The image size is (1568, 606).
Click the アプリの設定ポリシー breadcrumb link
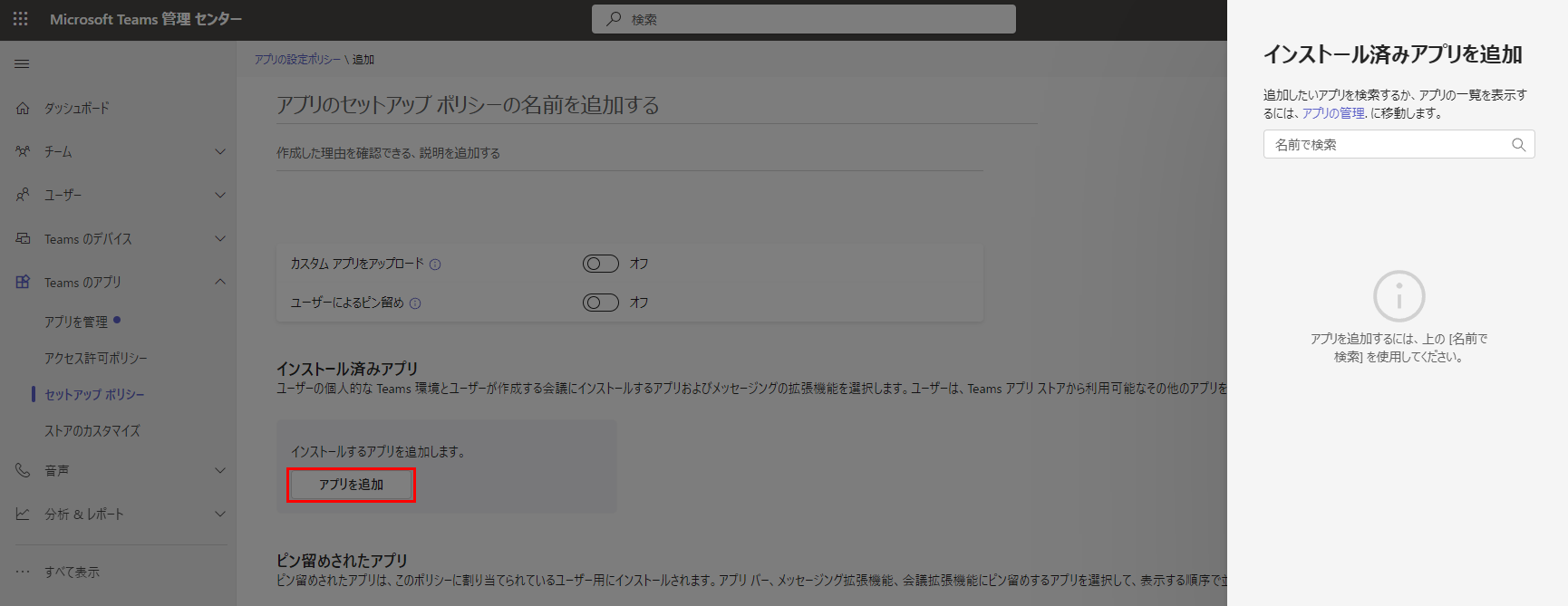(297, 60)
